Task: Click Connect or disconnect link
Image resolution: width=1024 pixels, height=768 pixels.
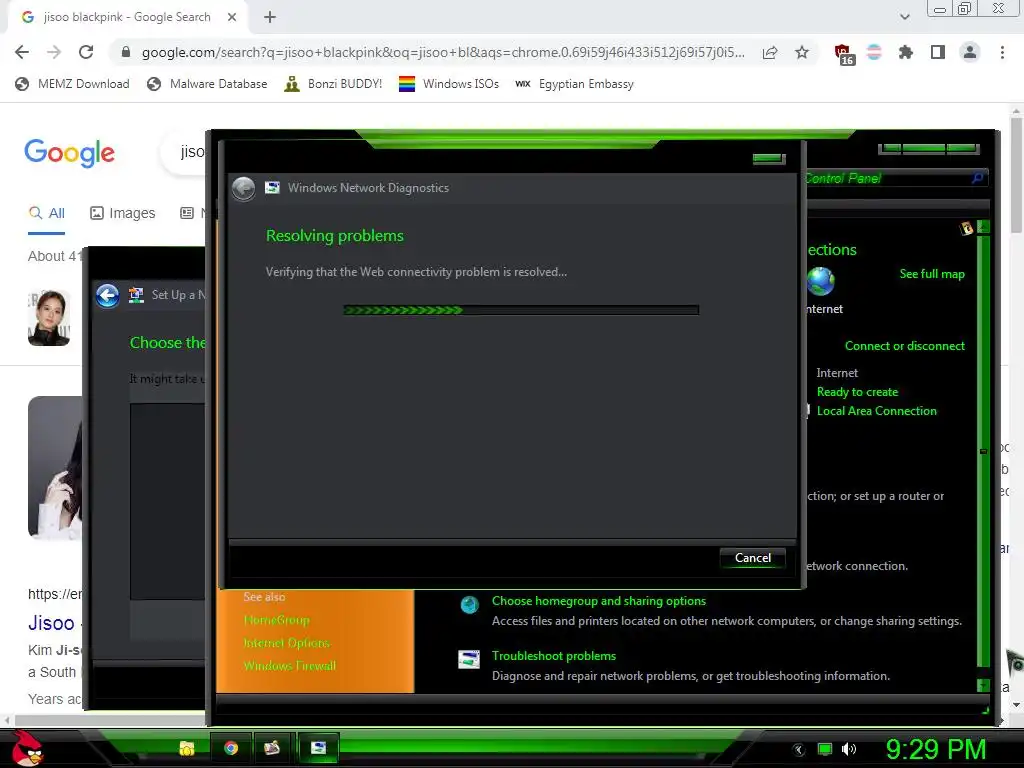Action: pyautogui.click(x=904, y=345)
